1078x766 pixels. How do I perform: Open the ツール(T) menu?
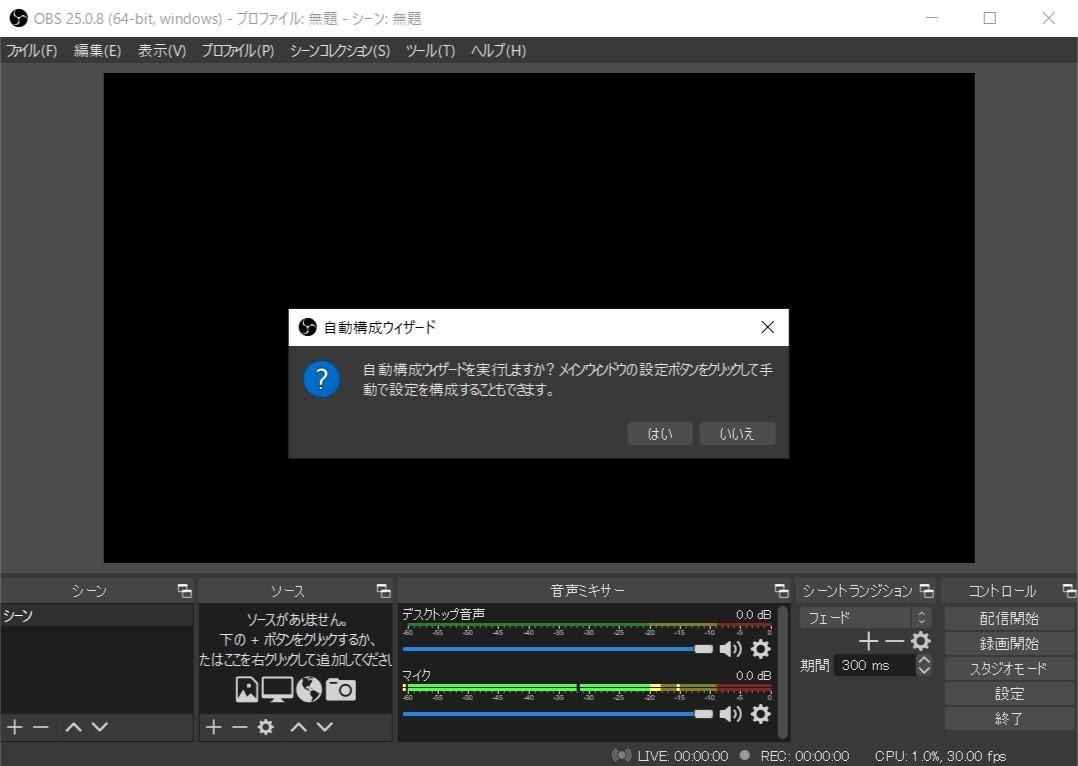point(430,50)
